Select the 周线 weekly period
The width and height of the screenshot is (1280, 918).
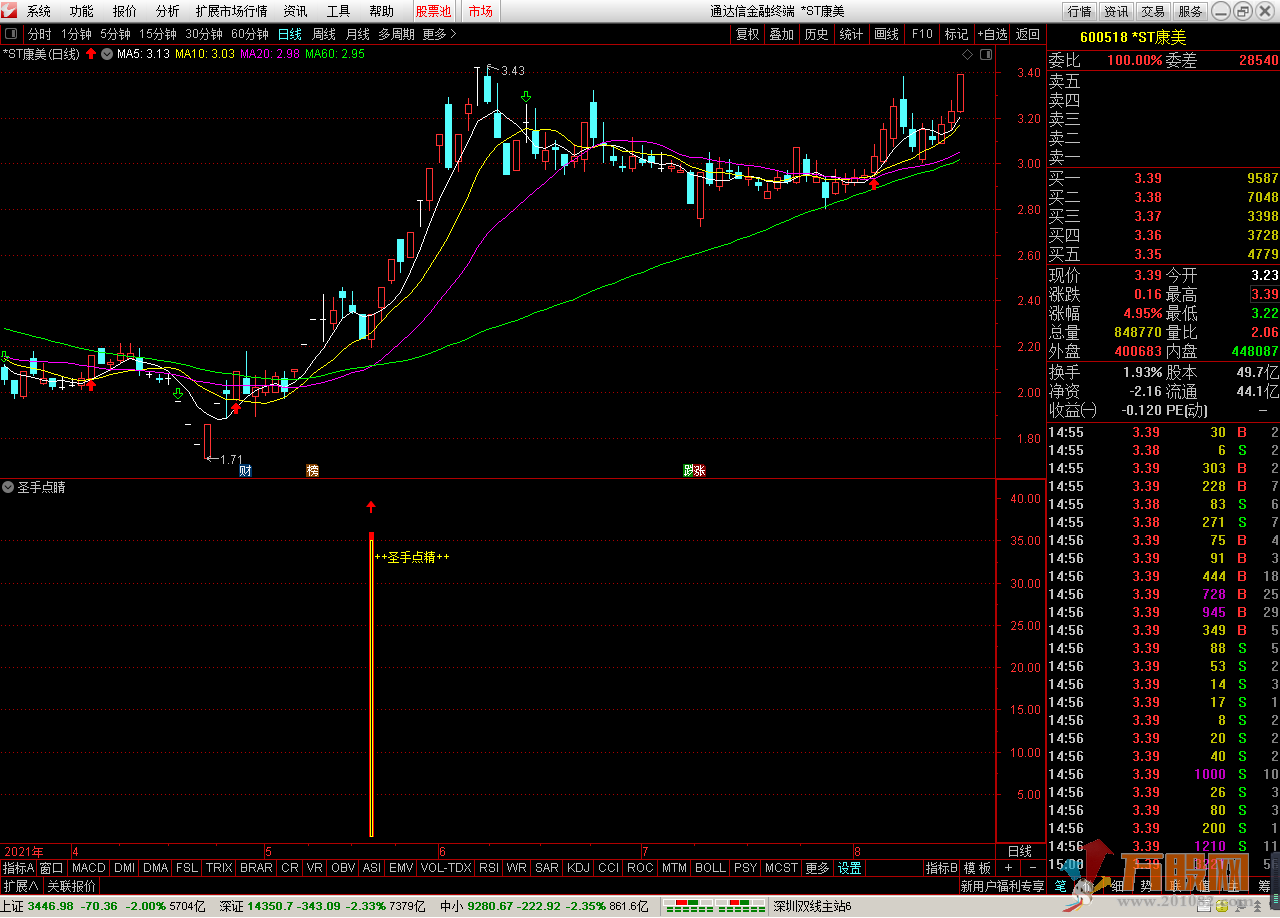tap(324, 34)
